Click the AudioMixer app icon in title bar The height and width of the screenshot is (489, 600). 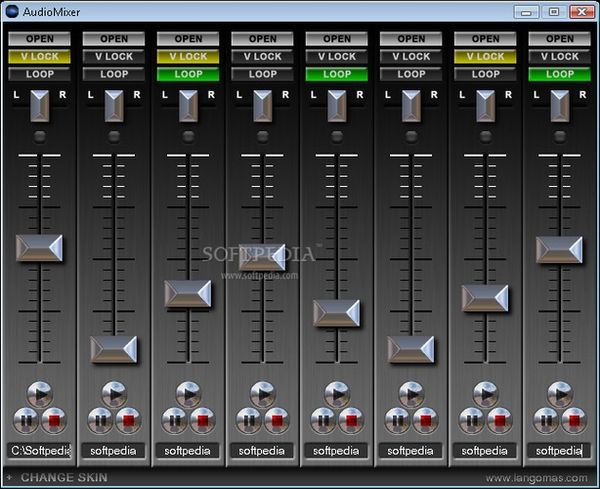click(11, 11)
